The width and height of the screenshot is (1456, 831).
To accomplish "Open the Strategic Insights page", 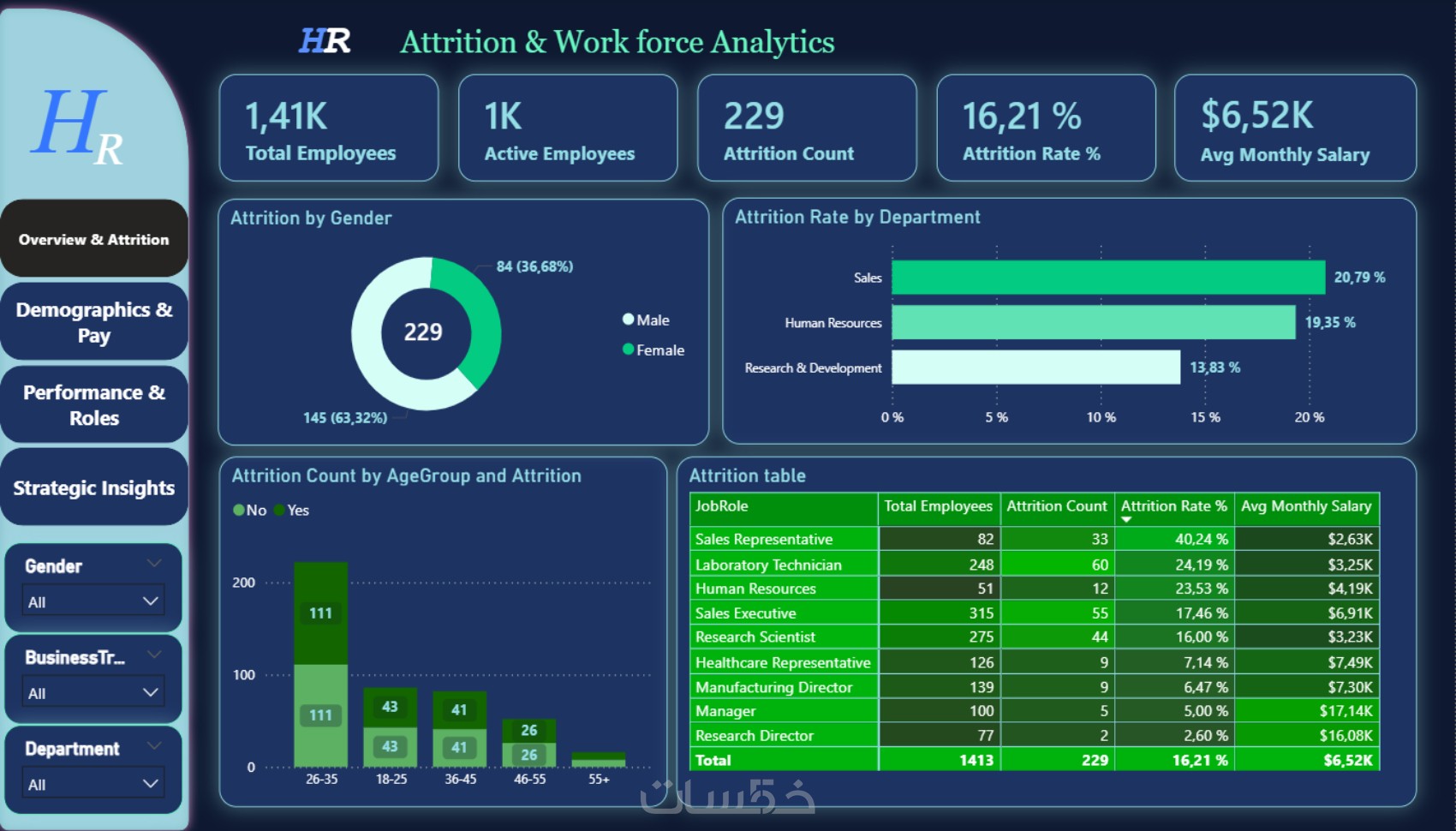I will [x=94, y=487].
